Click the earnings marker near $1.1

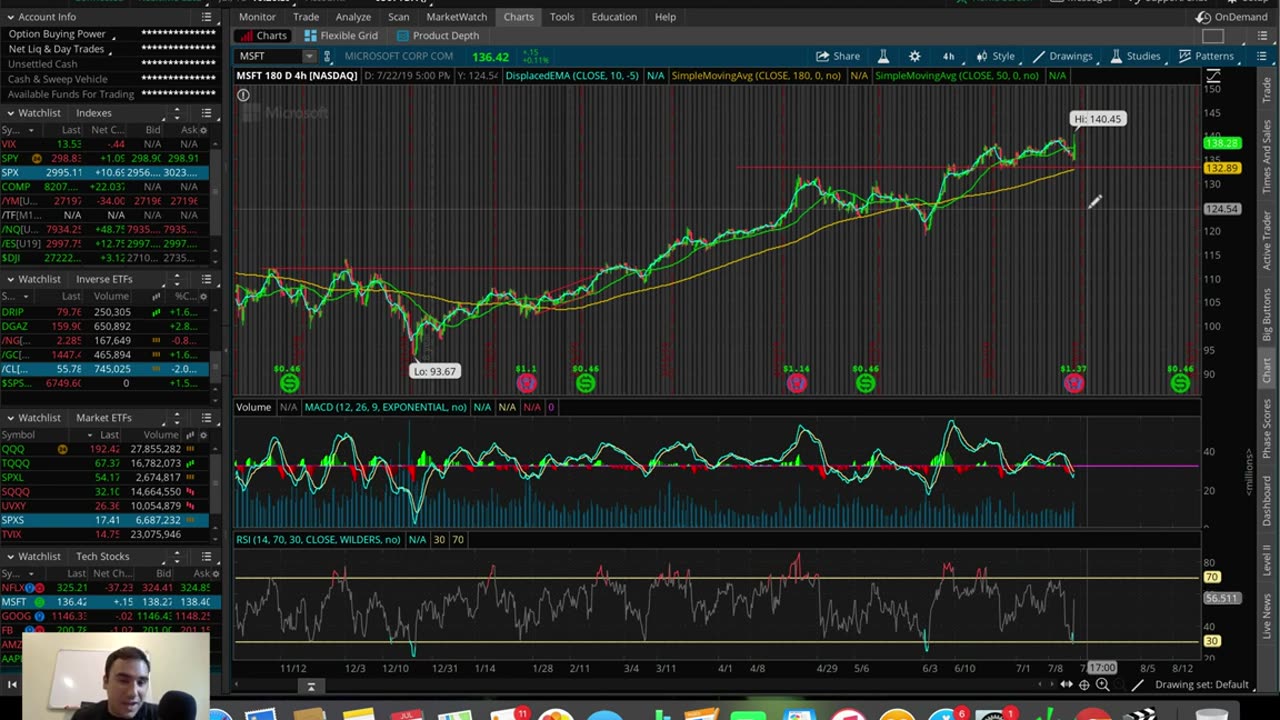click(x=526, y=383)
